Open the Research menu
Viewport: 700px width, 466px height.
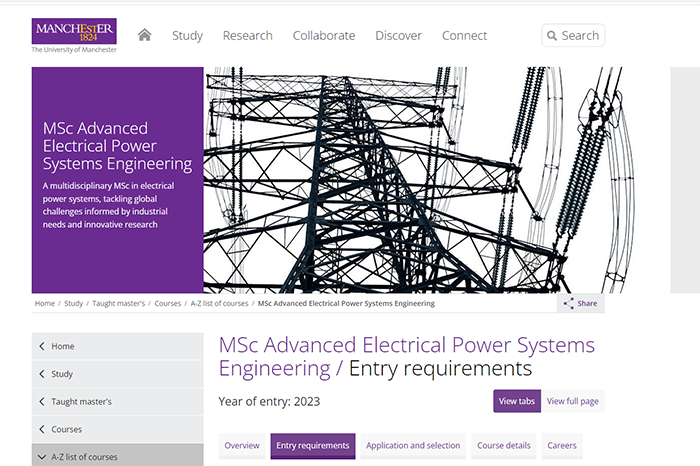[248, 36]
